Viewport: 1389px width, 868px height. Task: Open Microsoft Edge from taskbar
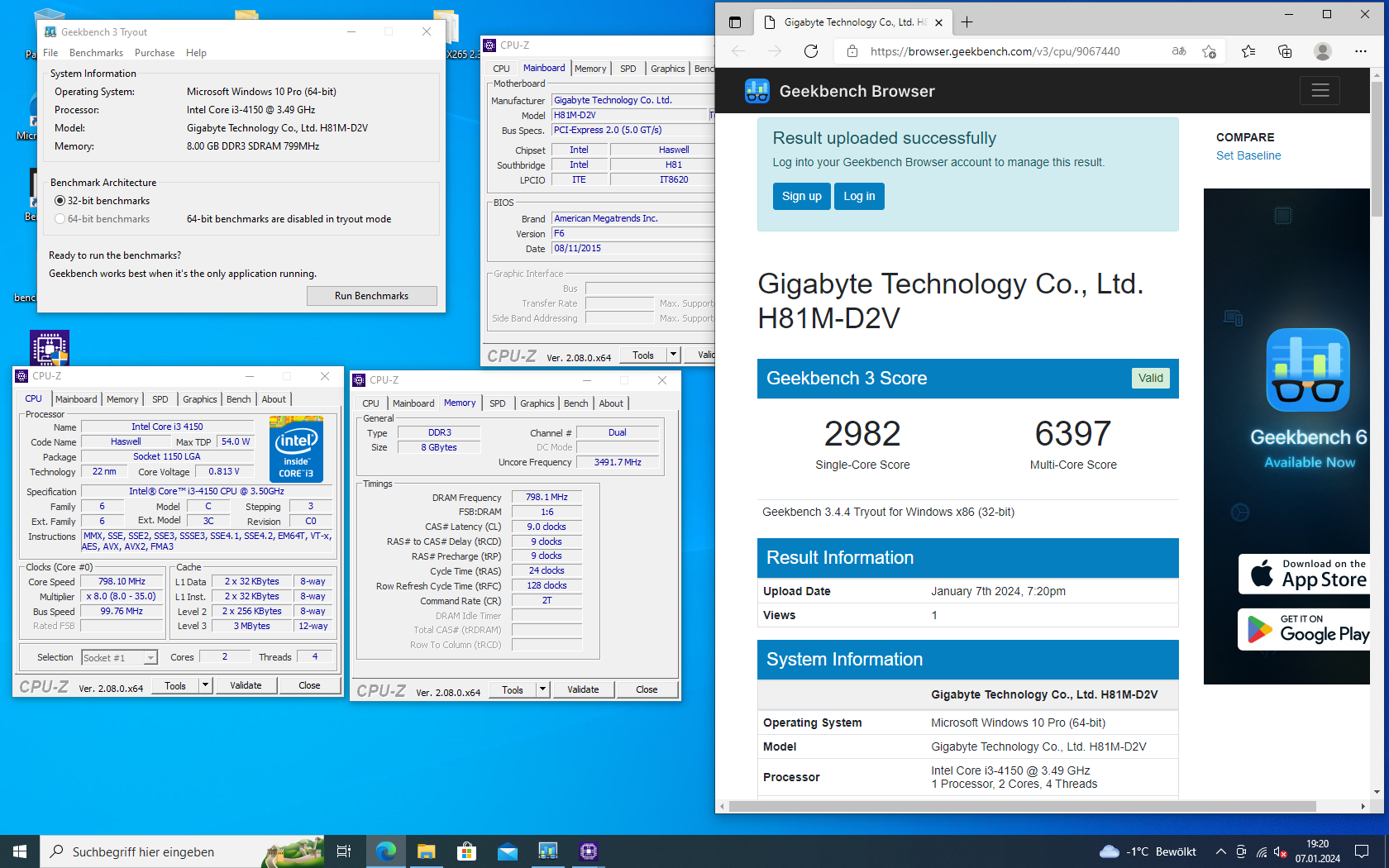[x=386, y=851]
